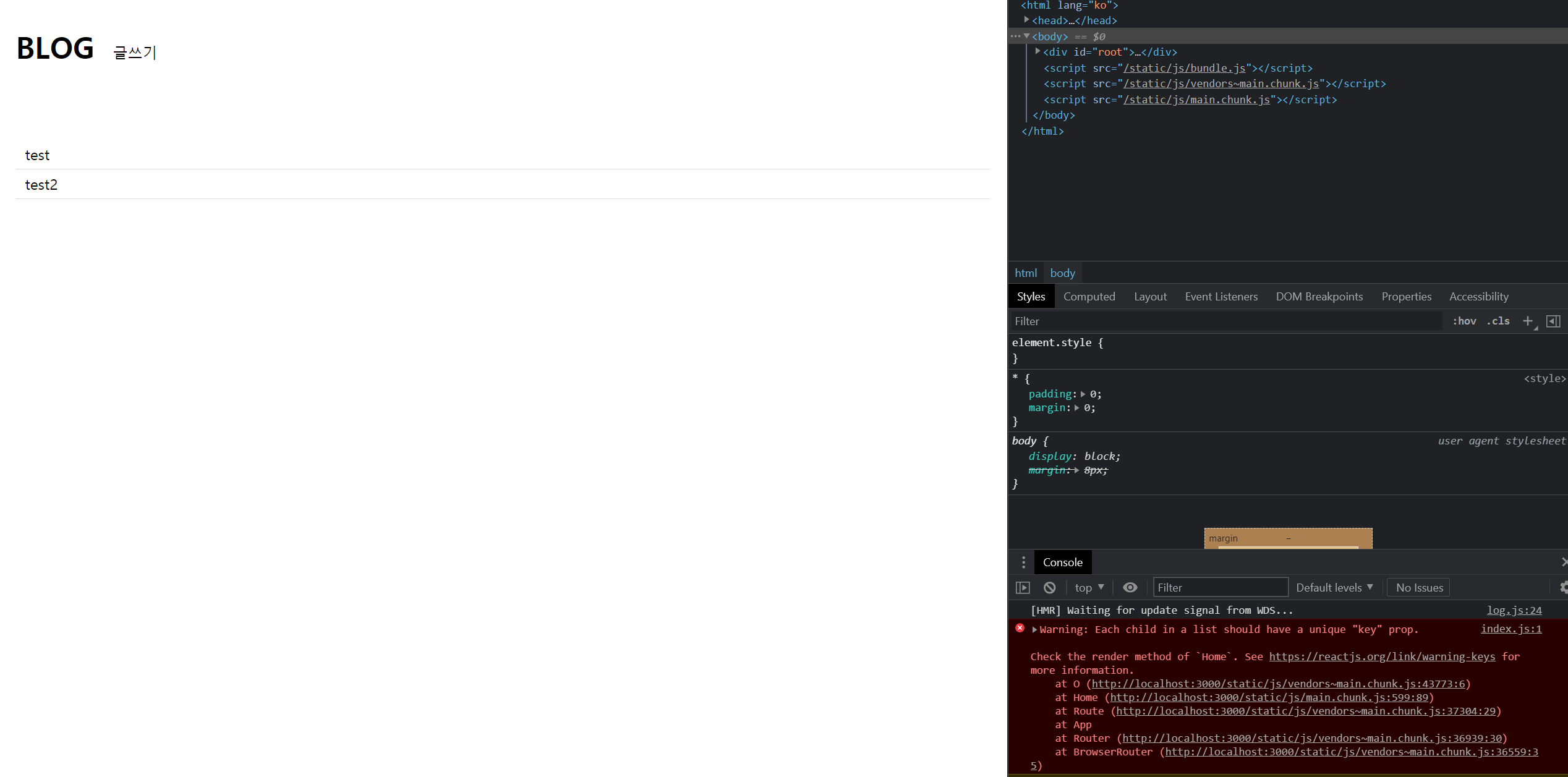Screen dimensions: 1568x777
Task: Switch to the Computed tab
Action: [1089, 297]
